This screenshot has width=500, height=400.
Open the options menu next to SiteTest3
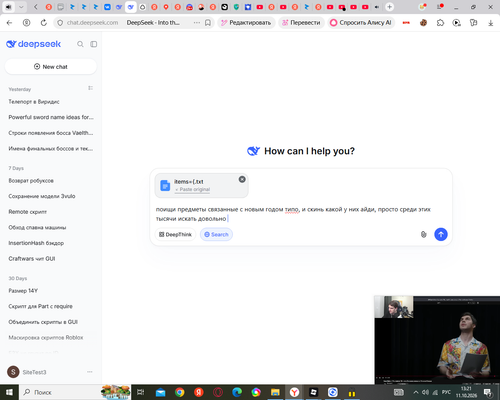coord(90,372)
